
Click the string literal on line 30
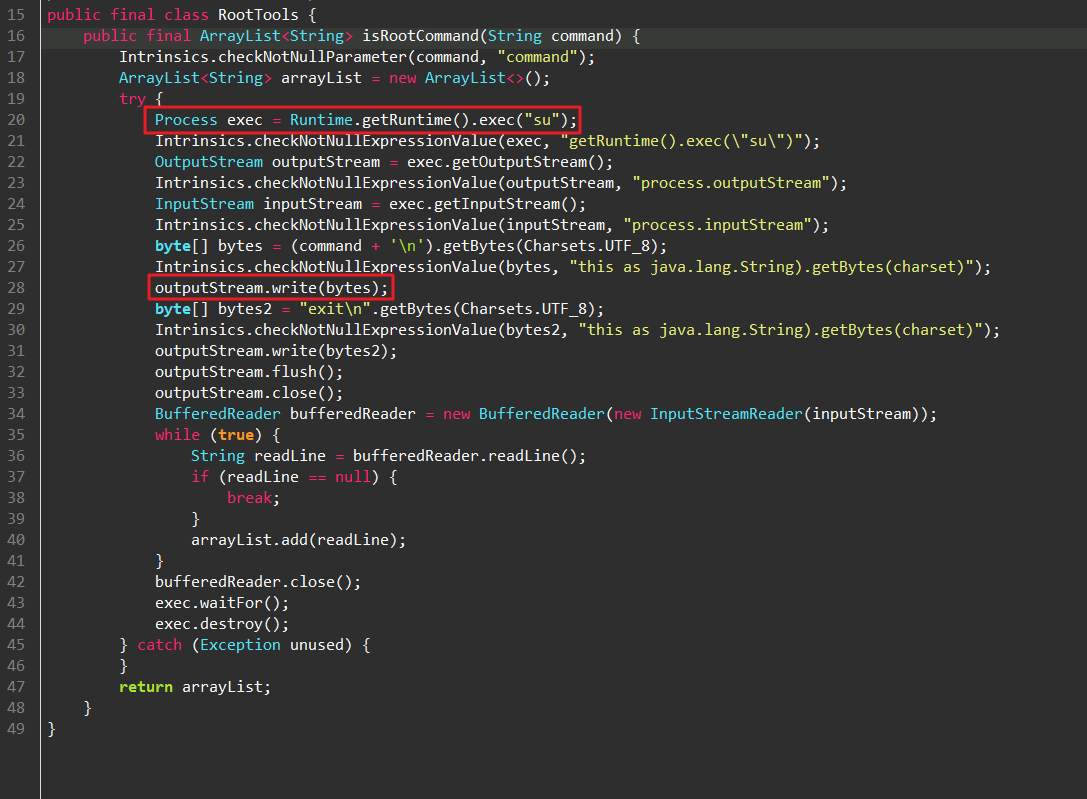780,330
